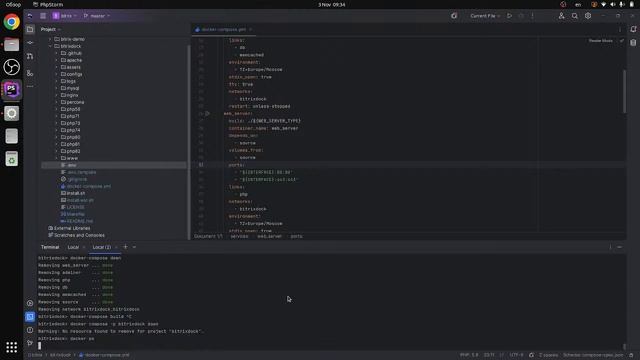Open the Current File run configuration dropdown
This screenshot has height=360, width=640.
[x=485, y=16]
